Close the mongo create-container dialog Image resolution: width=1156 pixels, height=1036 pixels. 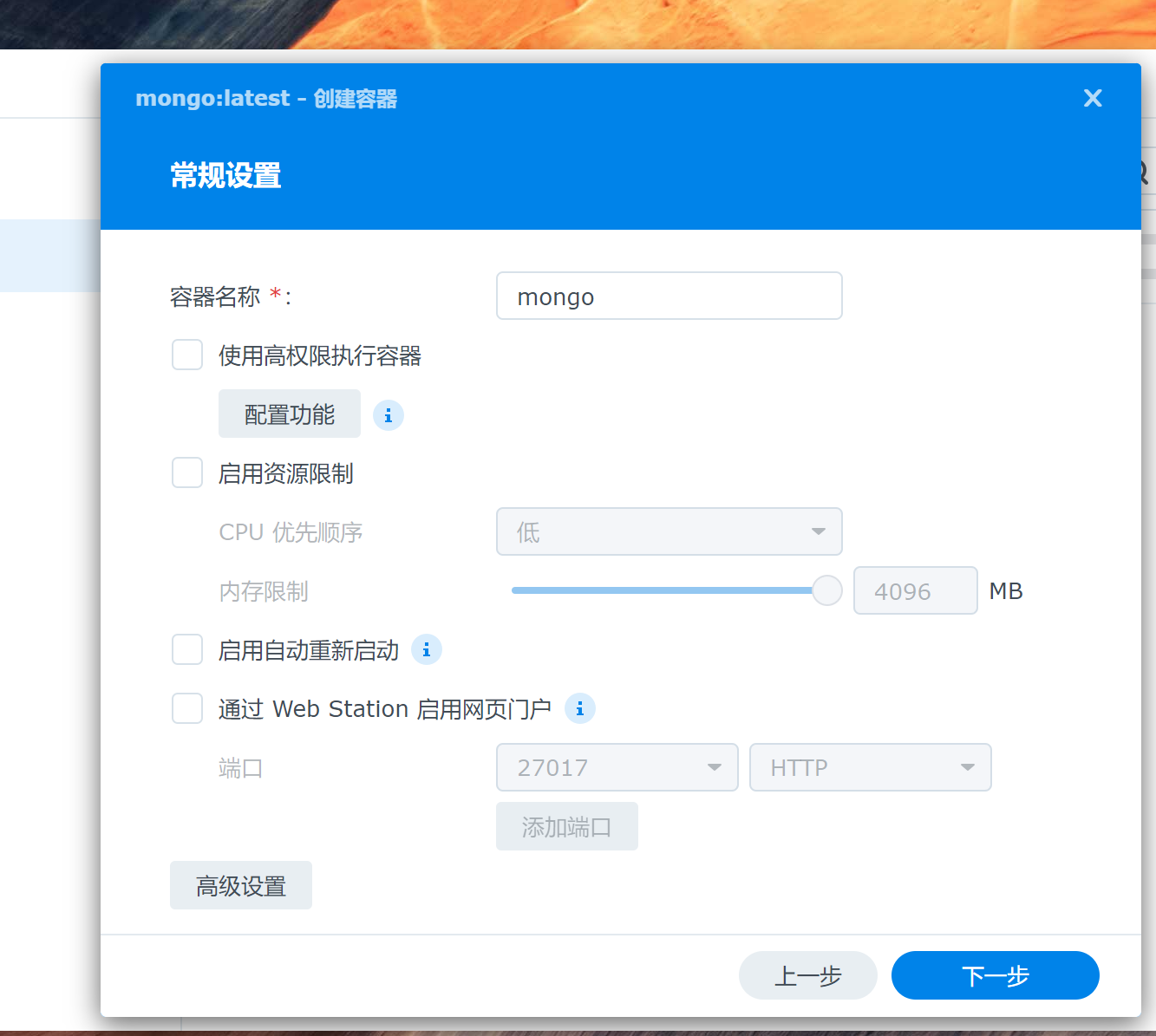pos(1093,98)
